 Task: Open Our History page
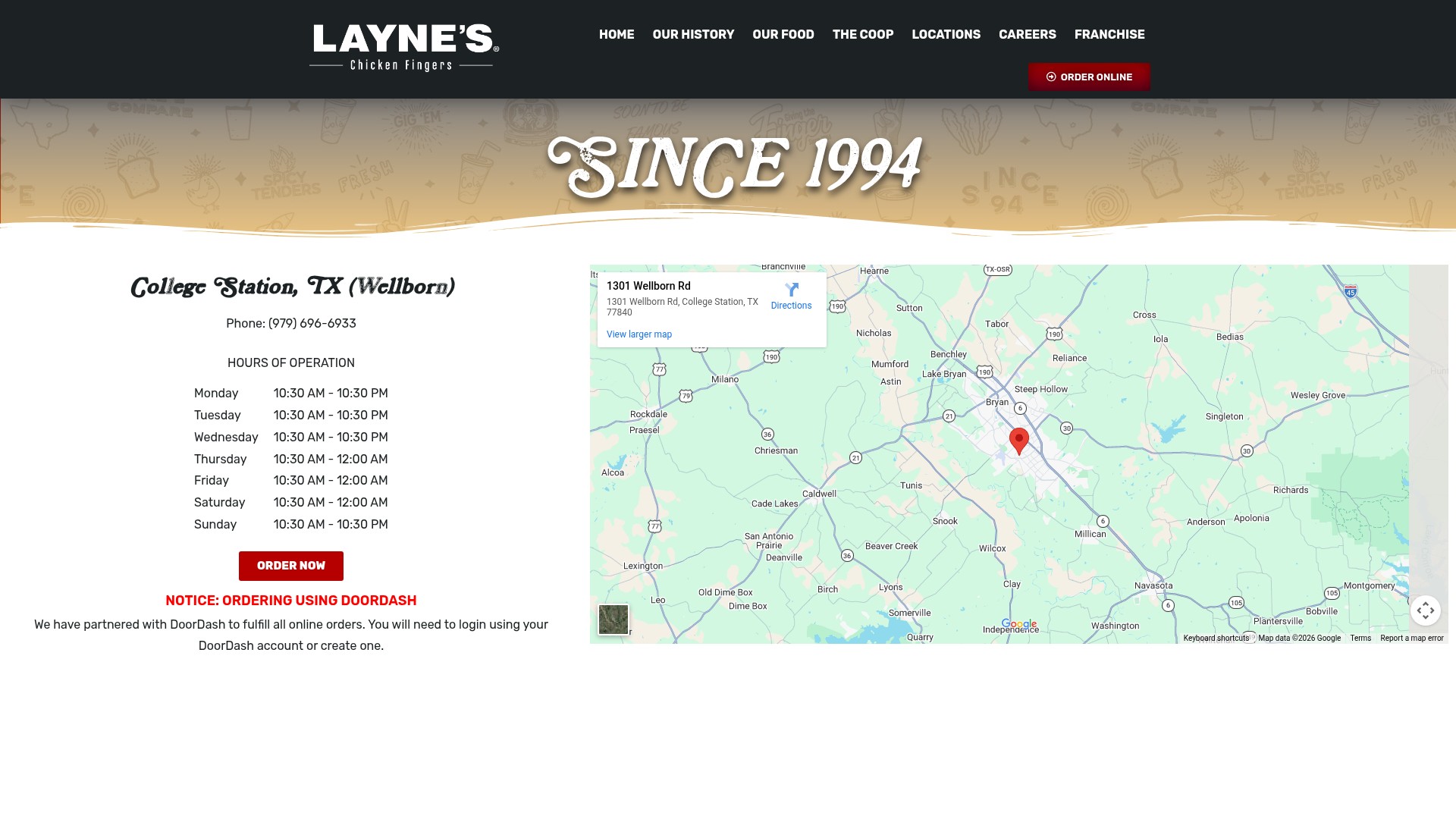click(693, 34)
